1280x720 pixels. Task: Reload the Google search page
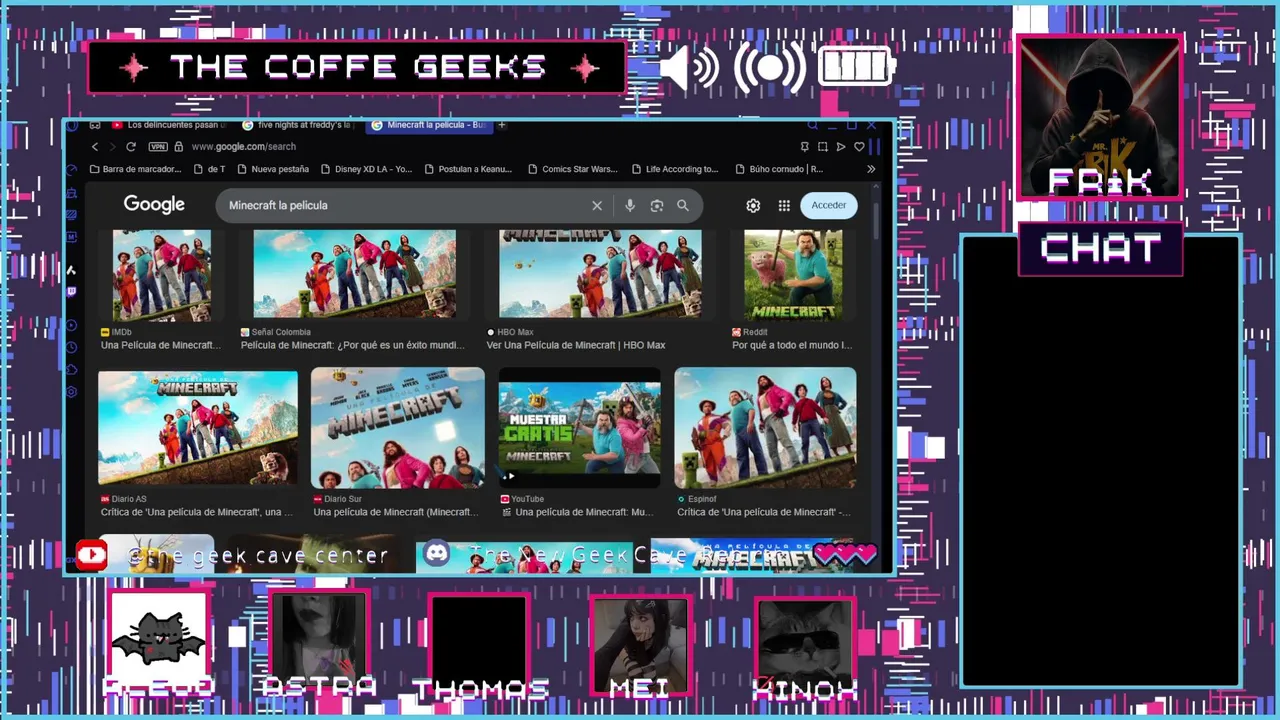point(130,146)
